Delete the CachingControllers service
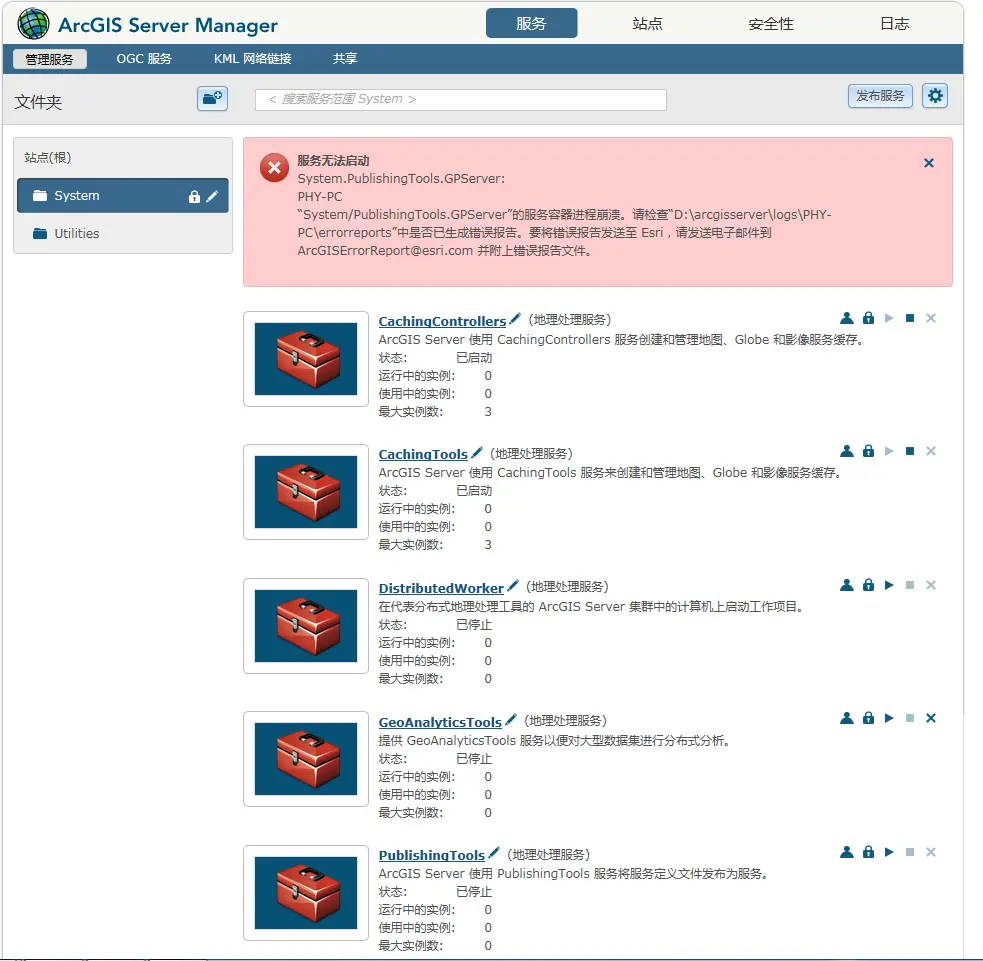The height and width of the screenshot is (961, 983). pos(931,318)
